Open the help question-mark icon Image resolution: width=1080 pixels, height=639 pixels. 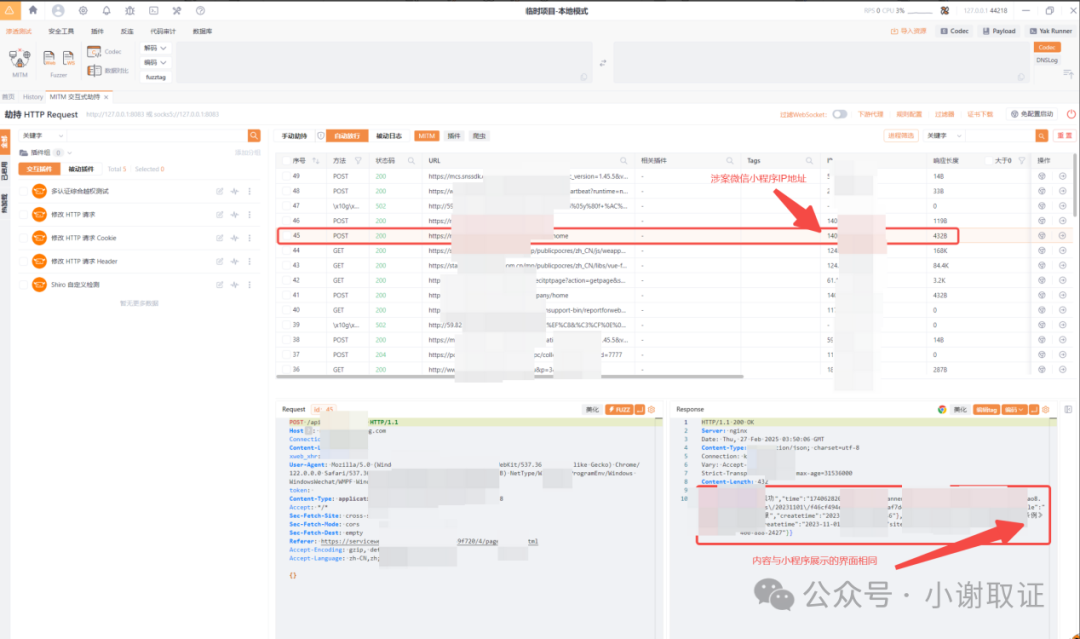click(200, 10)
